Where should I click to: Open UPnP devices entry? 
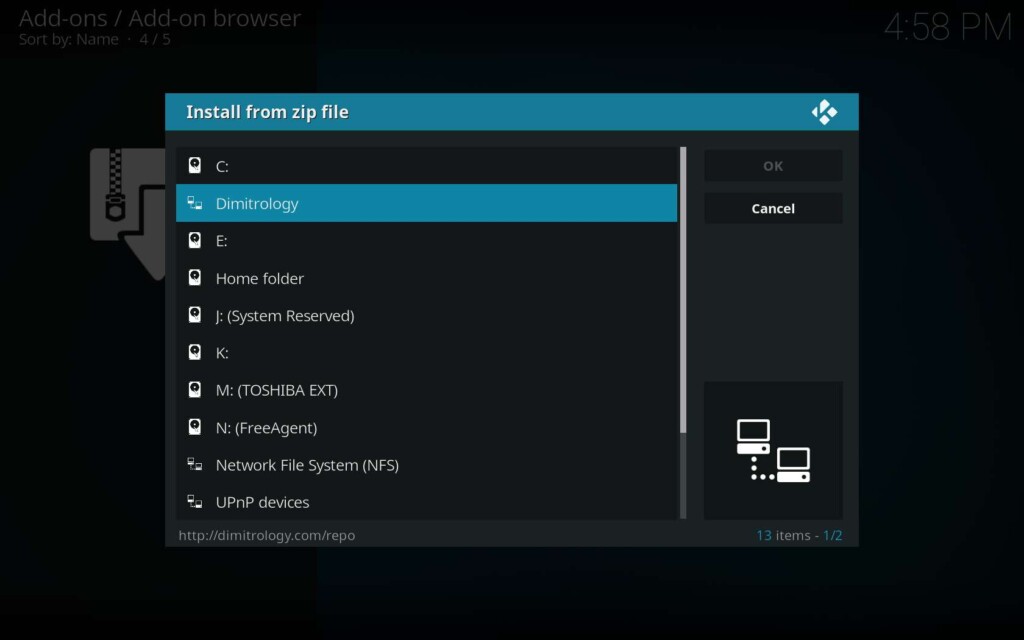[x=426, y=502]
